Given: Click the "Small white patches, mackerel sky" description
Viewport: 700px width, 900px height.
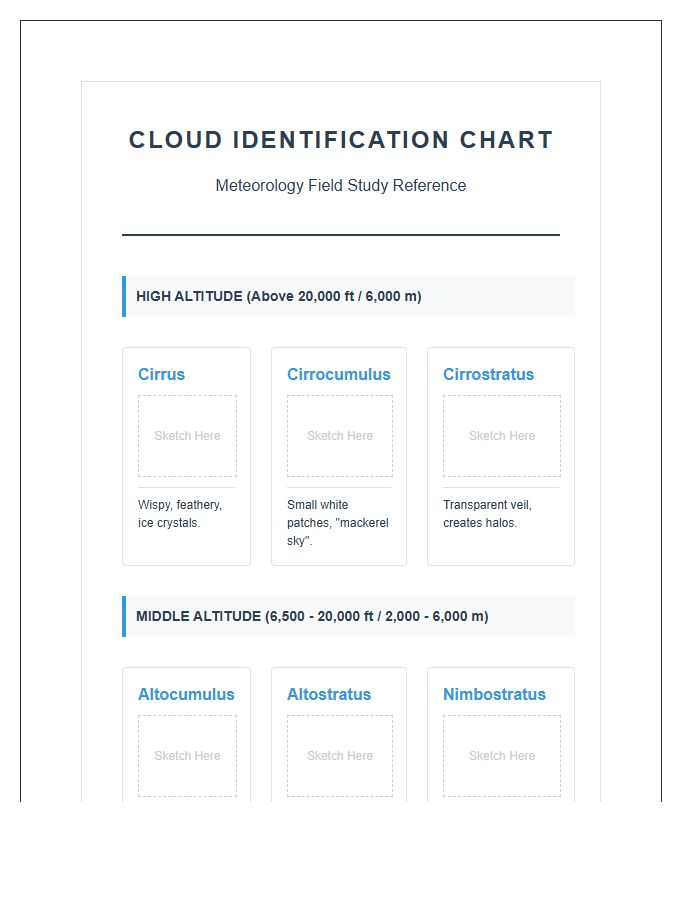Looking at the screenshot, I should tap(338, 522).
